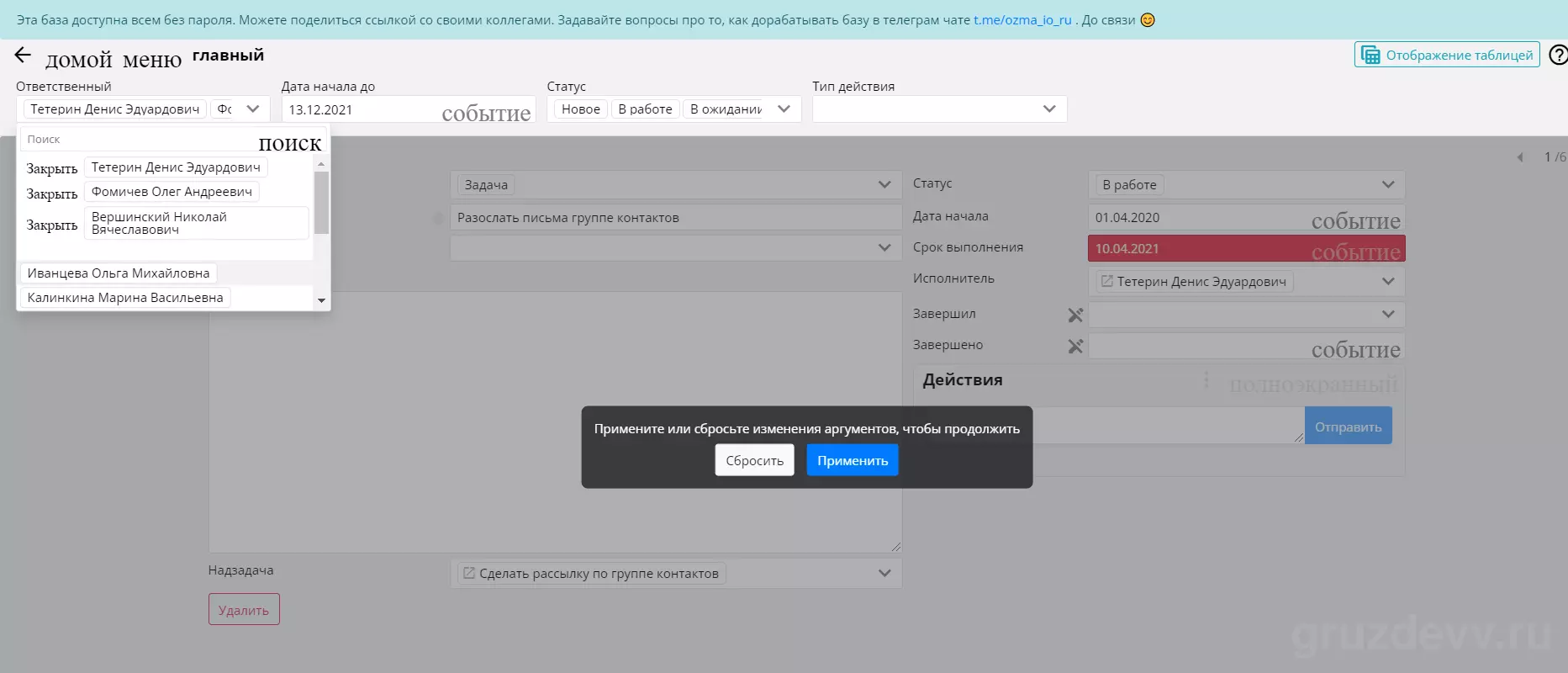
Task: Expand 'Исполнитель' dropdown arrow
Action: coord(1388,281)
